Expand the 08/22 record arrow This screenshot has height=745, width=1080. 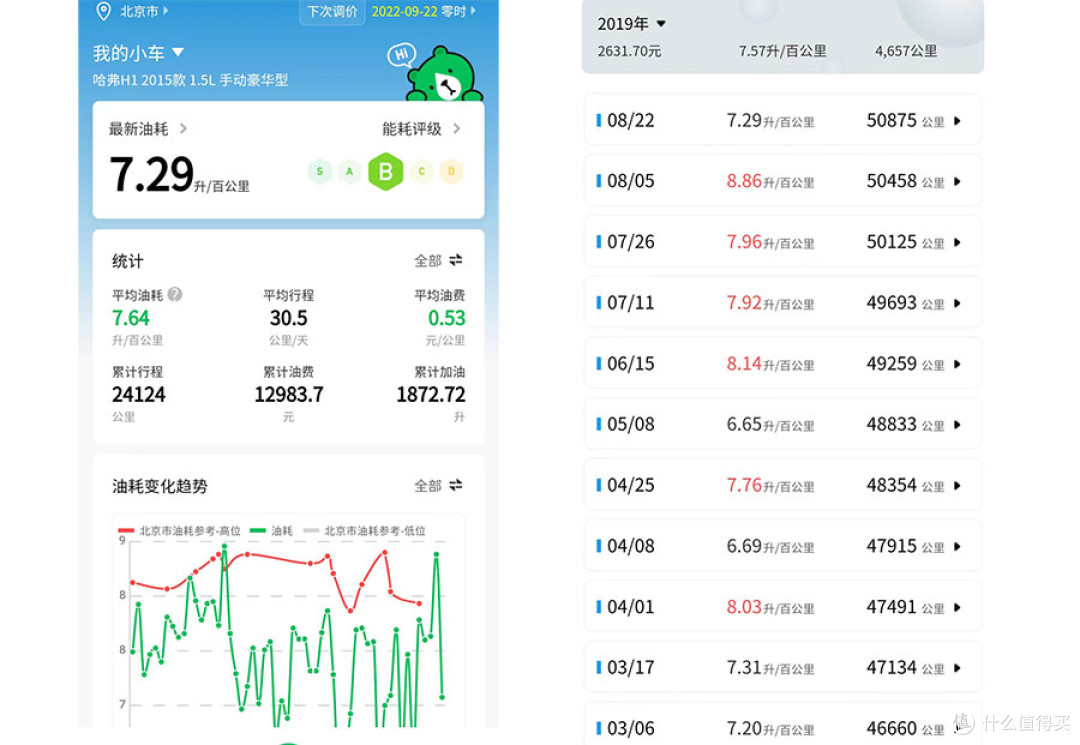pos(957,121)
